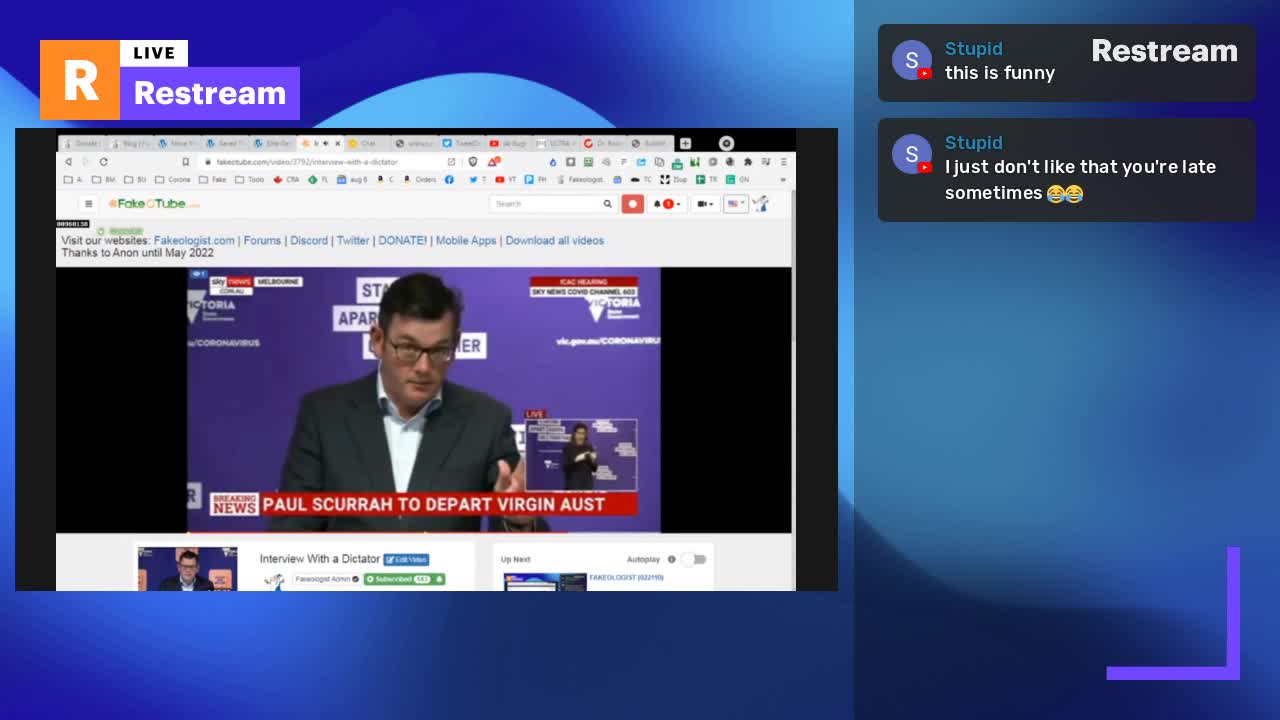The image size is (1280, 720).
Task: Click the browser back arrow
Action: pos(68,162)
